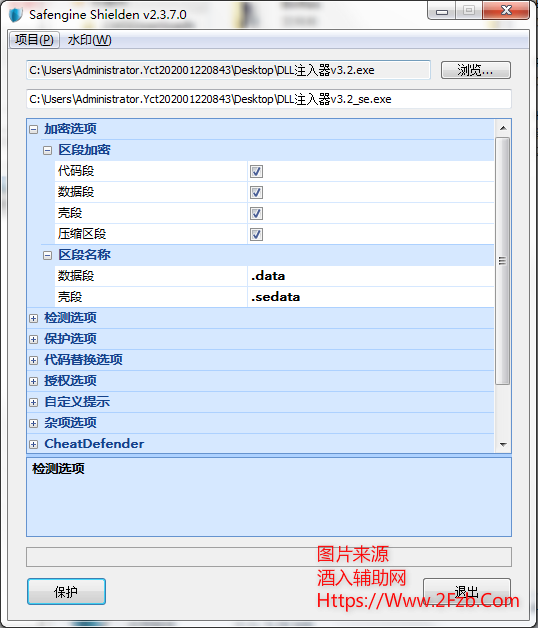Click the 壳段 label under 区段名称
The width and height of the screenshot is (538, 628).
pos(70,297)
